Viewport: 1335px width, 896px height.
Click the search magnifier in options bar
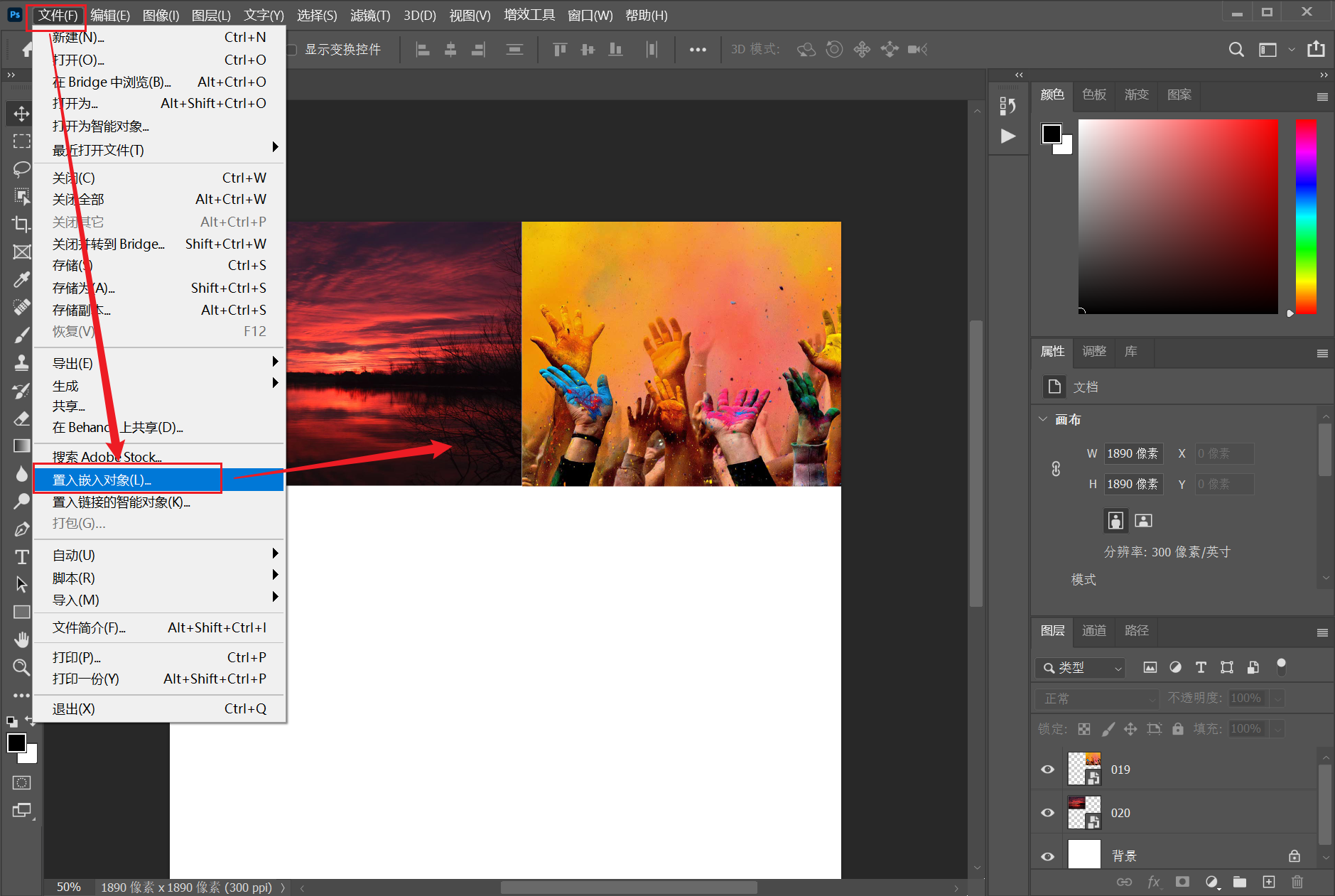(x=1236, y=49)
